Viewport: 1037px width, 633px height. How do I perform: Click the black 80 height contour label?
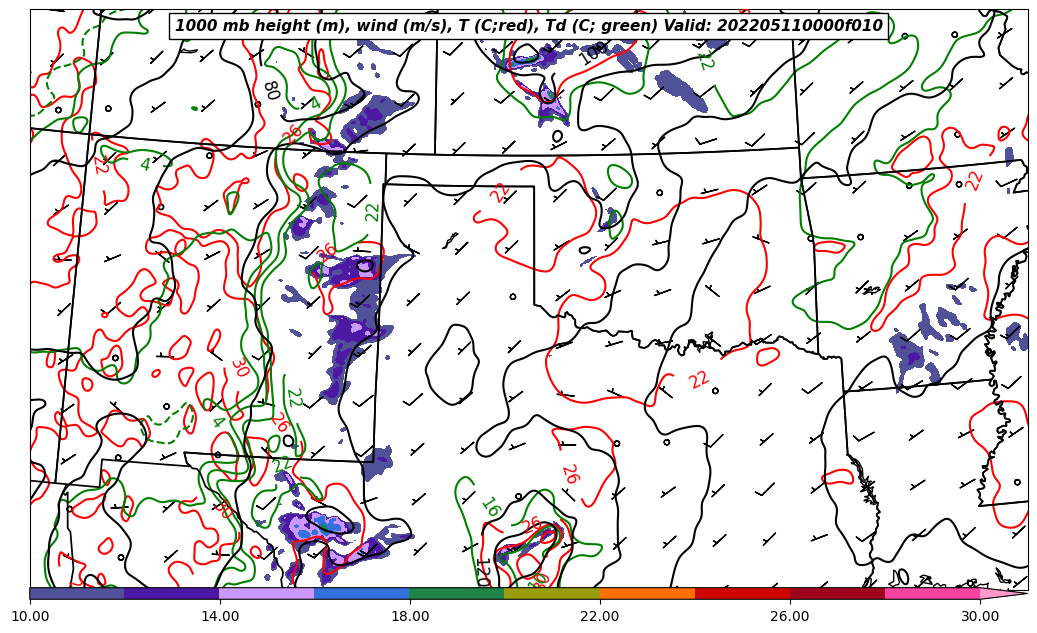click(x=270, y=91)
